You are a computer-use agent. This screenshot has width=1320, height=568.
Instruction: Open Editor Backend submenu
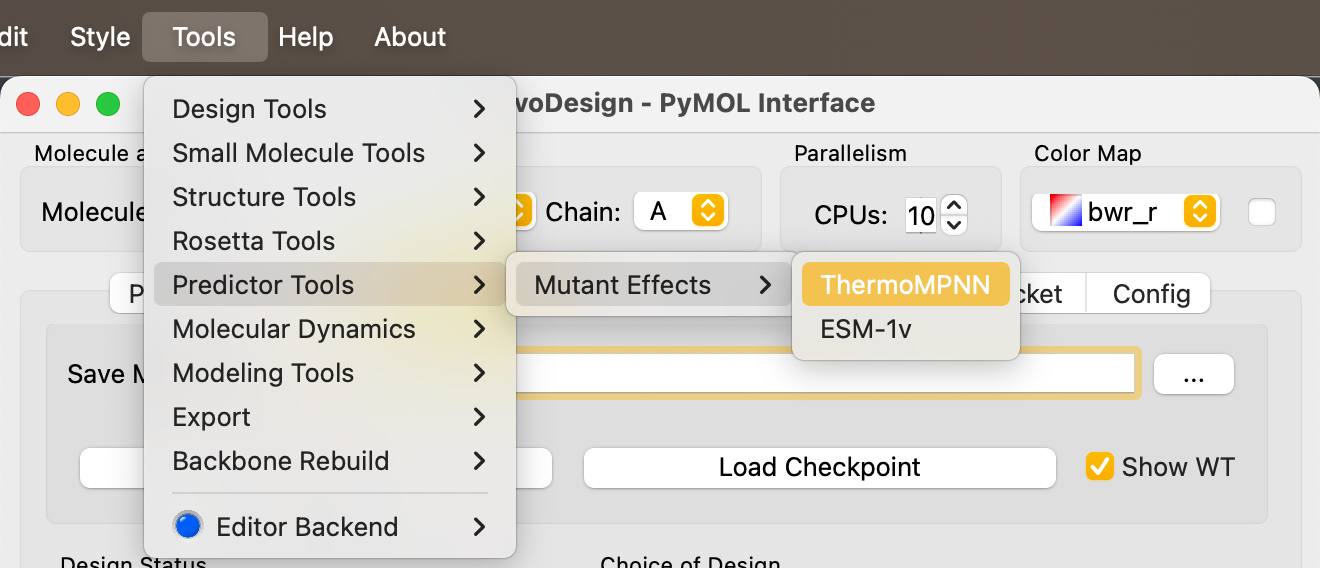click(x=330, y=527)
